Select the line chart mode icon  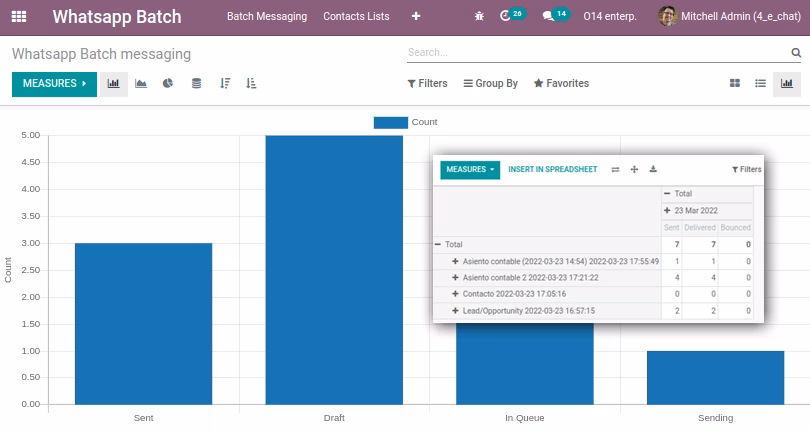(x=141, y=84)
